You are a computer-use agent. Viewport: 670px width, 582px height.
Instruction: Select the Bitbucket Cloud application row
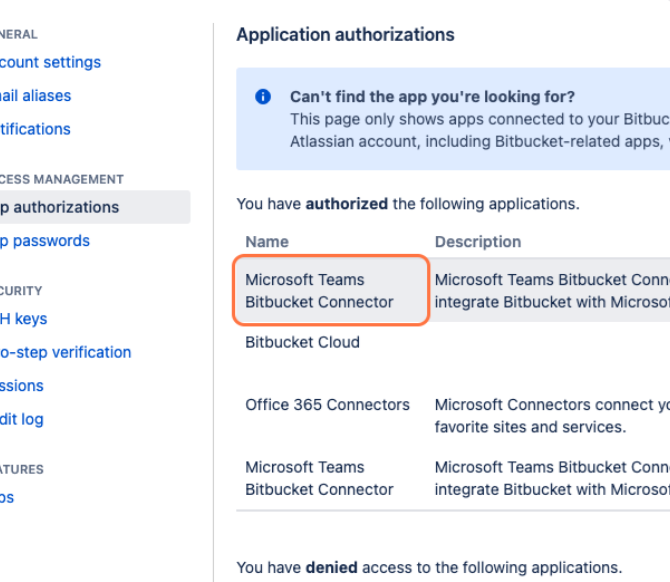[302, 342]
